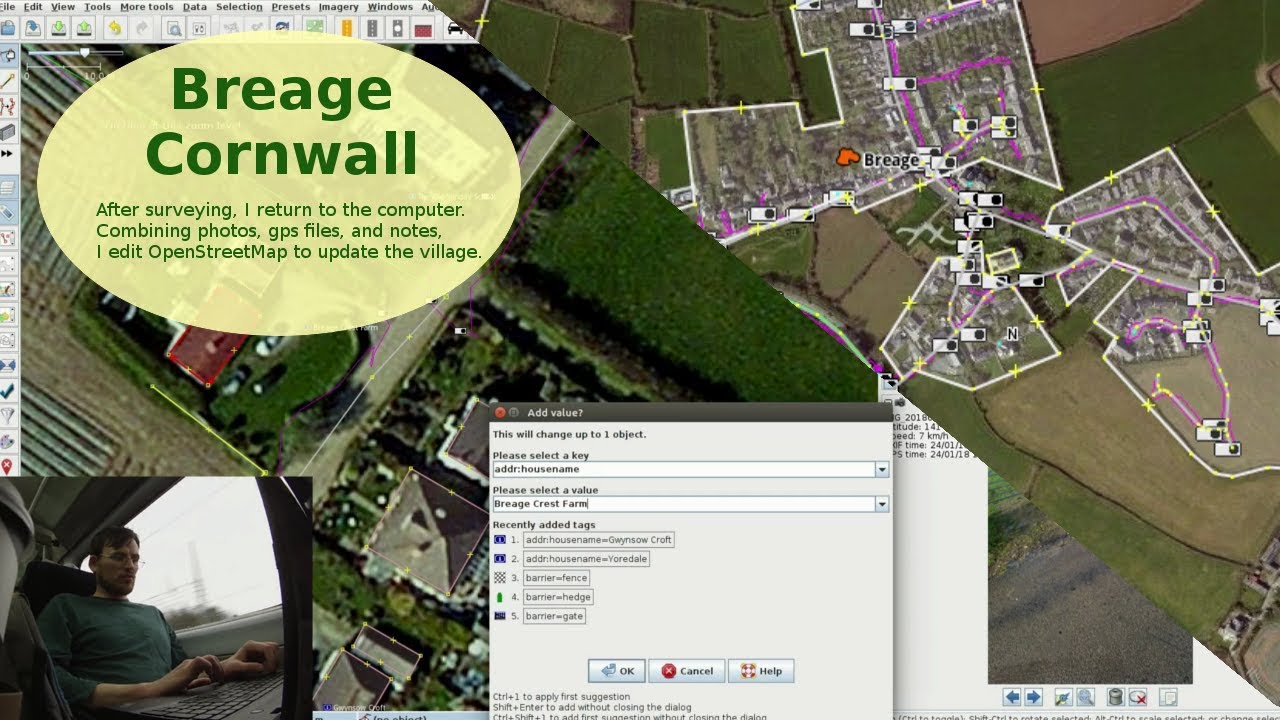Expand the key dropdown arrow beside addr:housename
The width and height of the screenshot is (1280, 720).
coord(882,469)
